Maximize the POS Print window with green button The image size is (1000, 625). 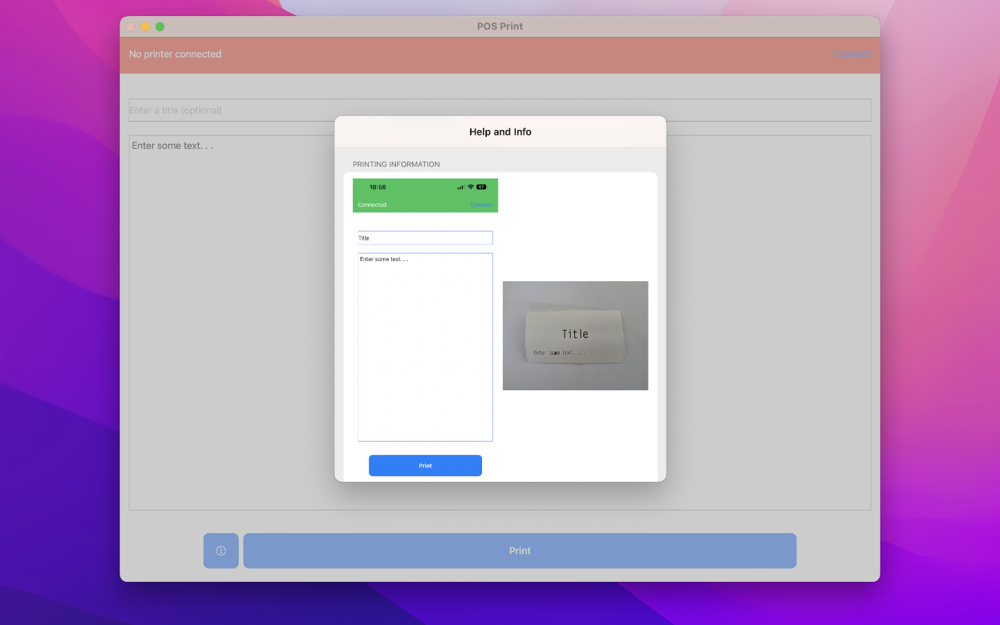tap(160, 27)
